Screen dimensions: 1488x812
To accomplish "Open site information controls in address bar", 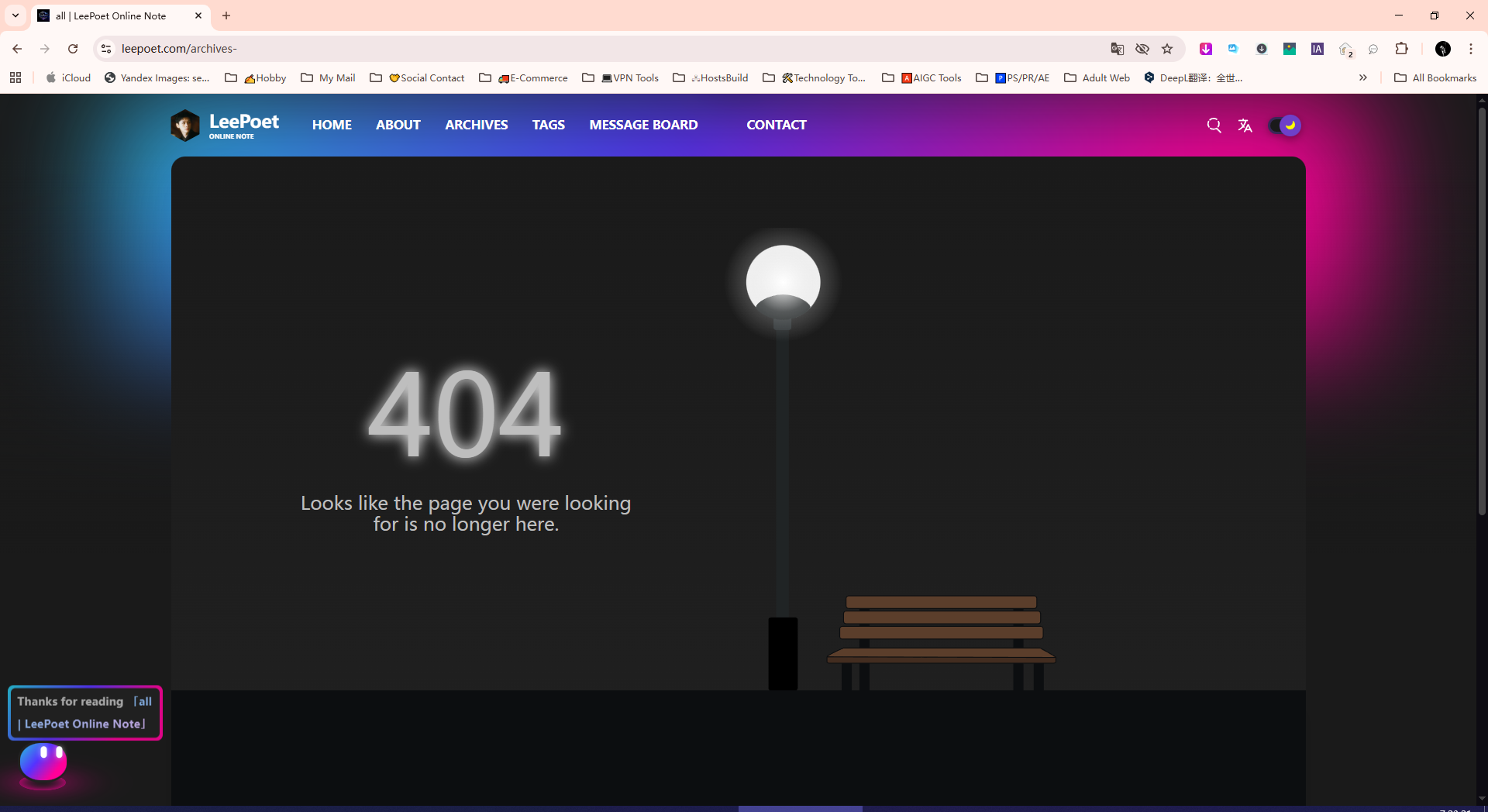I will click(x=106, y=49).
